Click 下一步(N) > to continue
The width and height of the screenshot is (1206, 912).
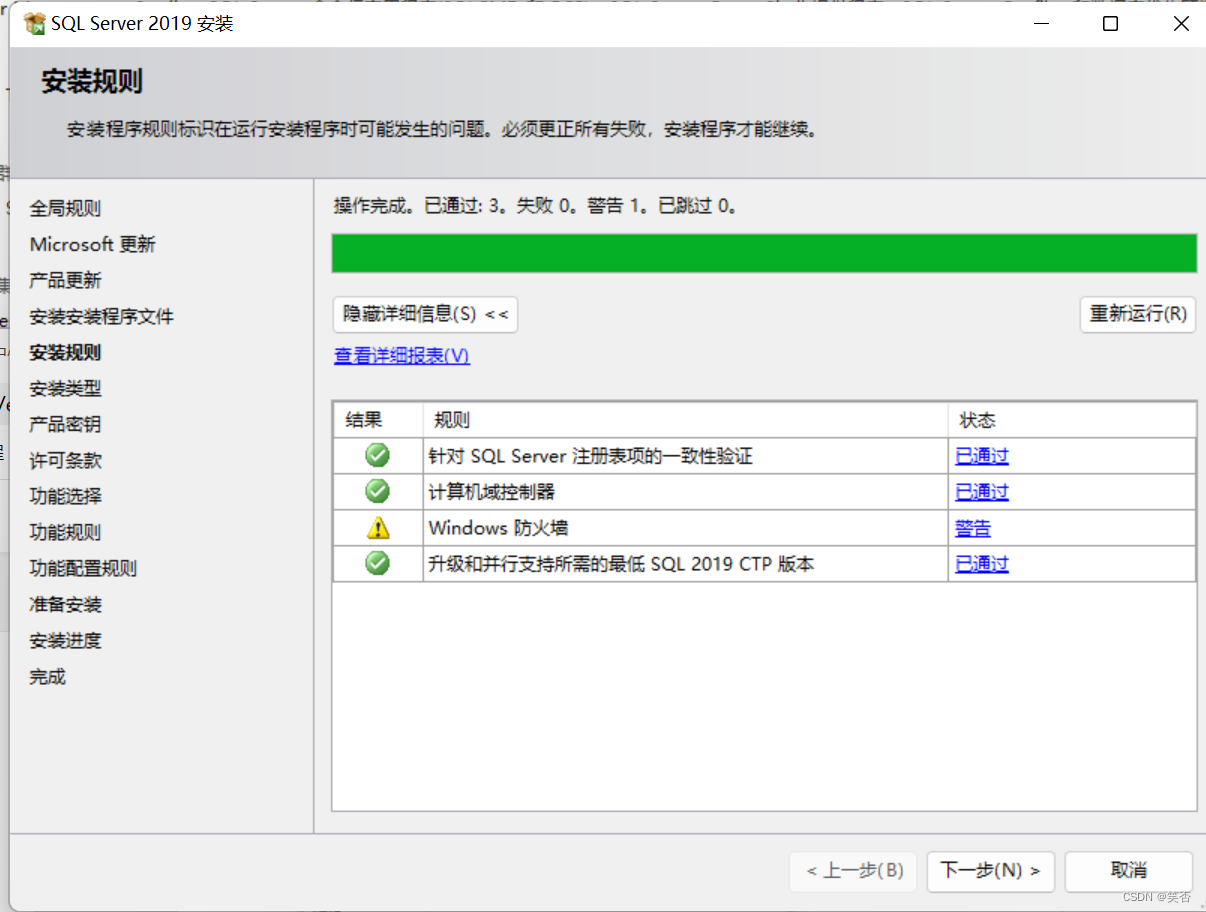(990, 871)
